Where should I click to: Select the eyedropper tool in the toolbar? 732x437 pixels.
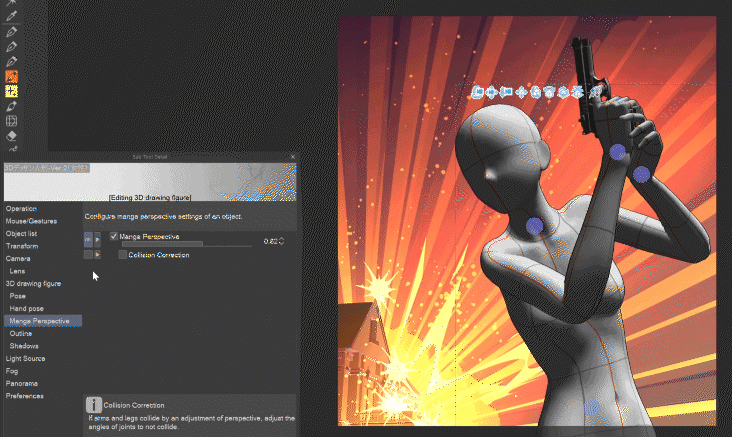(11, 16)
